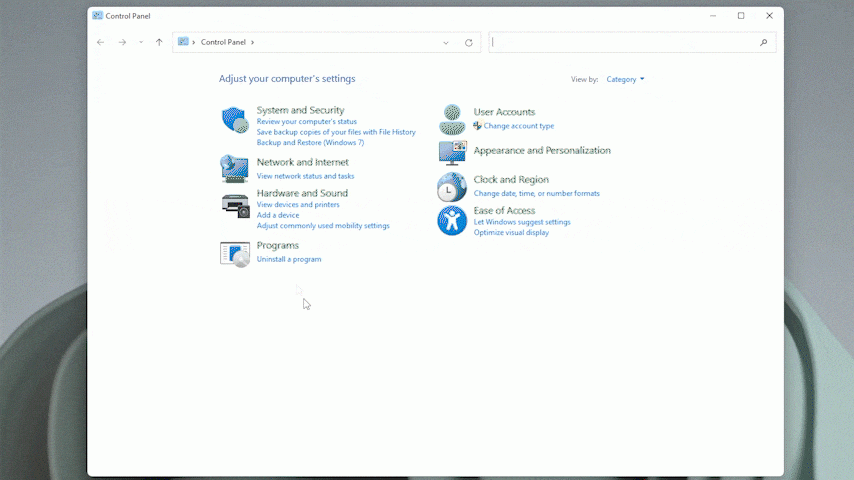Screen dimensions: 854x480
Task: Go back using the back arrow
Action: [x=101, y=42]
